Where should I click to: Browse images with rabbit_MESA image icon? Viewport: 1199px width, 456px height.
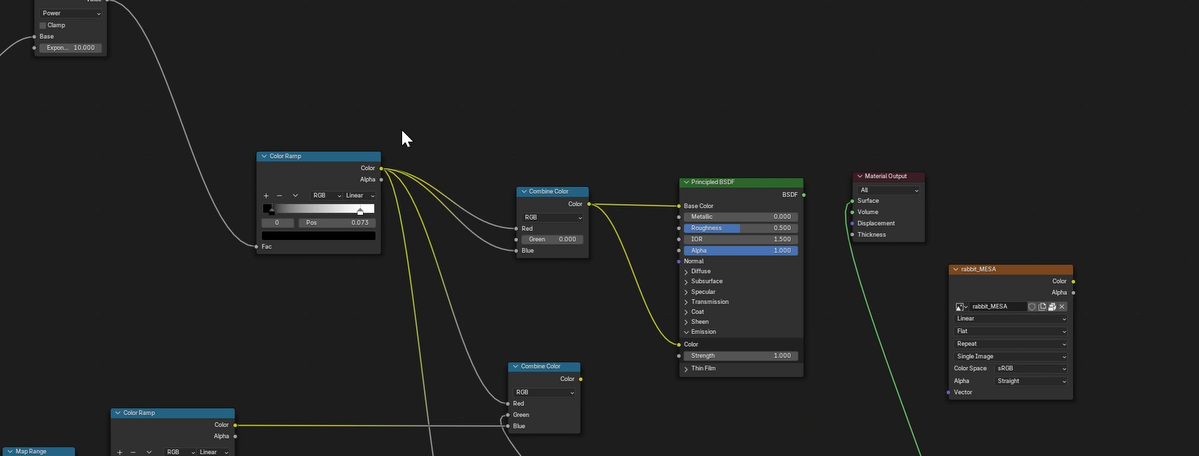961,306
